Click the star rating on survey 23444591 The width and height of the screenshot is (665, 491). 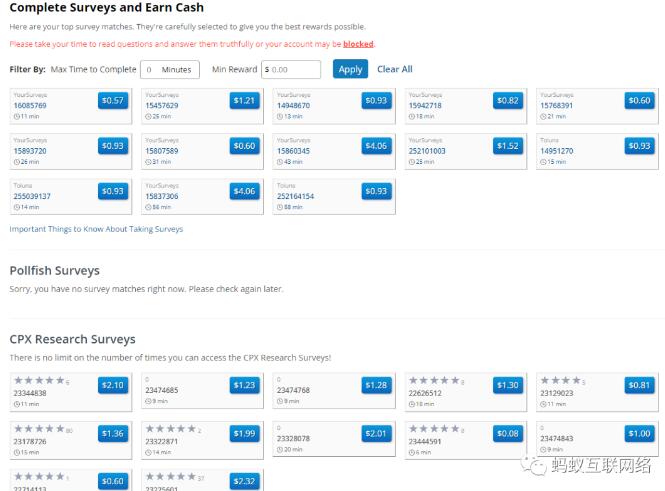pyautogui.click(x=433, y=430)
